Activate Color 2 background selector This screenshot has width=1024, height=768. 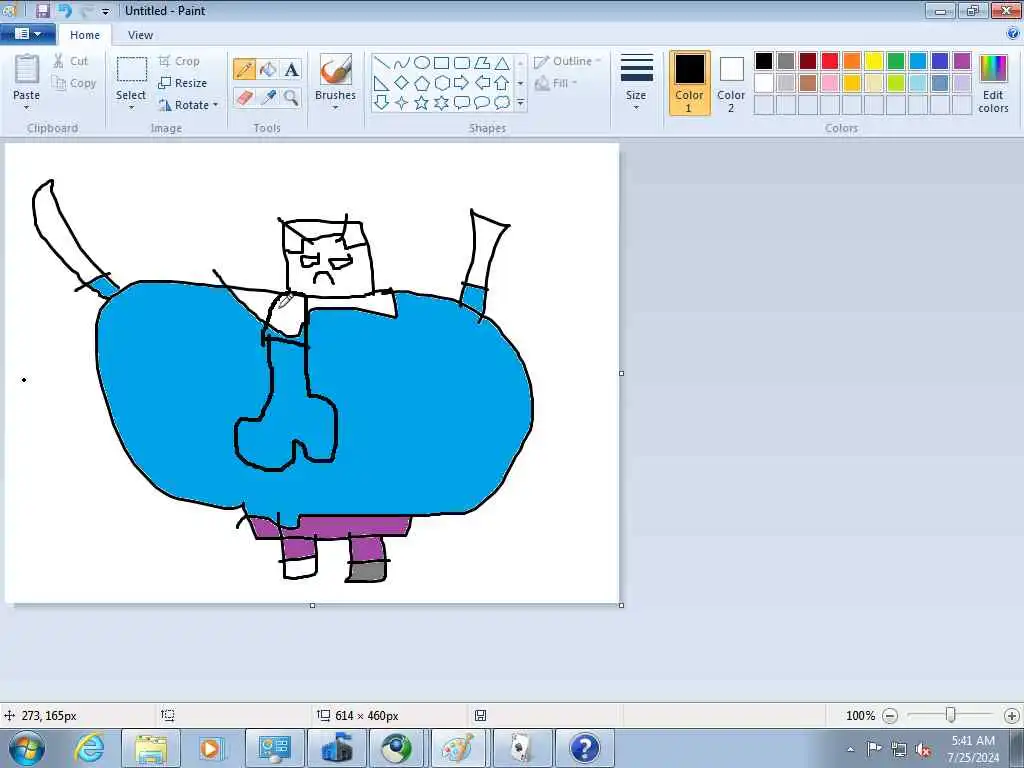(731, 83)
